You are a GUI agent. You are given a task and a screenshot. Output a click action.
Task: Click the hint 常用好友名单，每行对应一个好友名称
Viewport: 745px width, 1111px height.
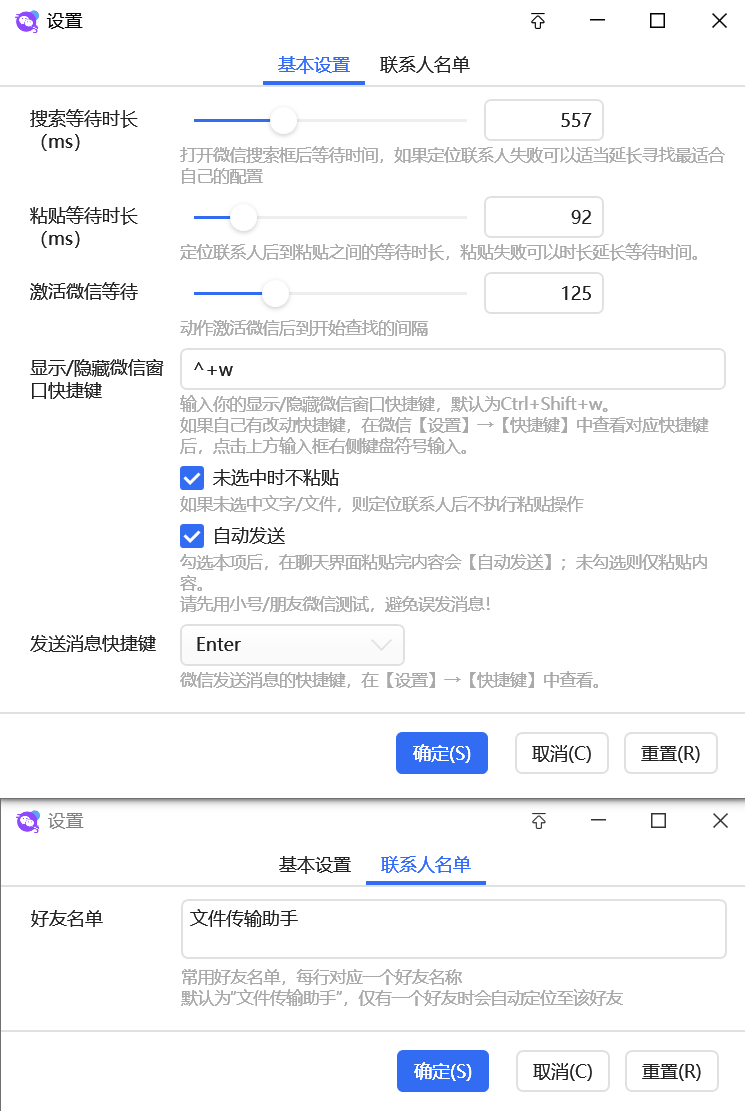tap(321, 978)
